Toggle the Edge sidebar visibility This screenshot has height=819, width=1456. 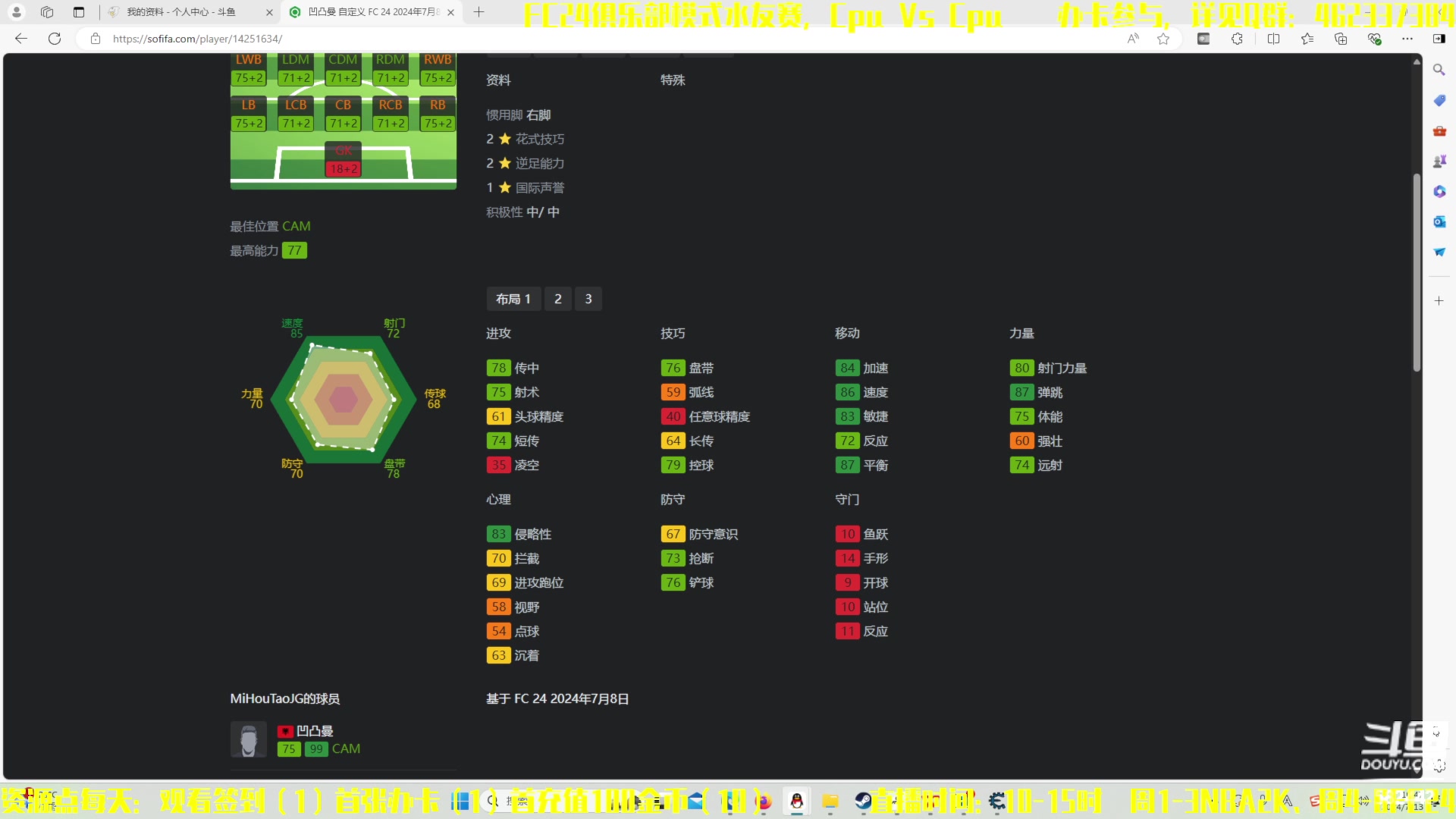pos(1439,39)
